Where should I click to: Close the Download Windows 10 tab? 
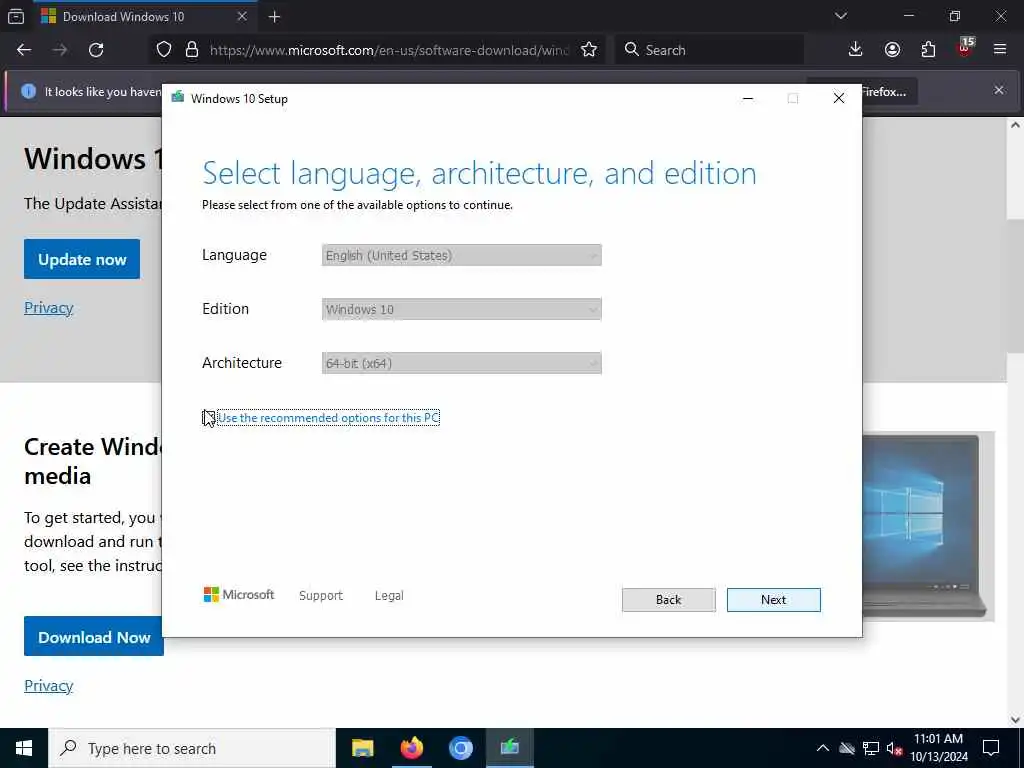pyautogui.click(x=242, y=16)
